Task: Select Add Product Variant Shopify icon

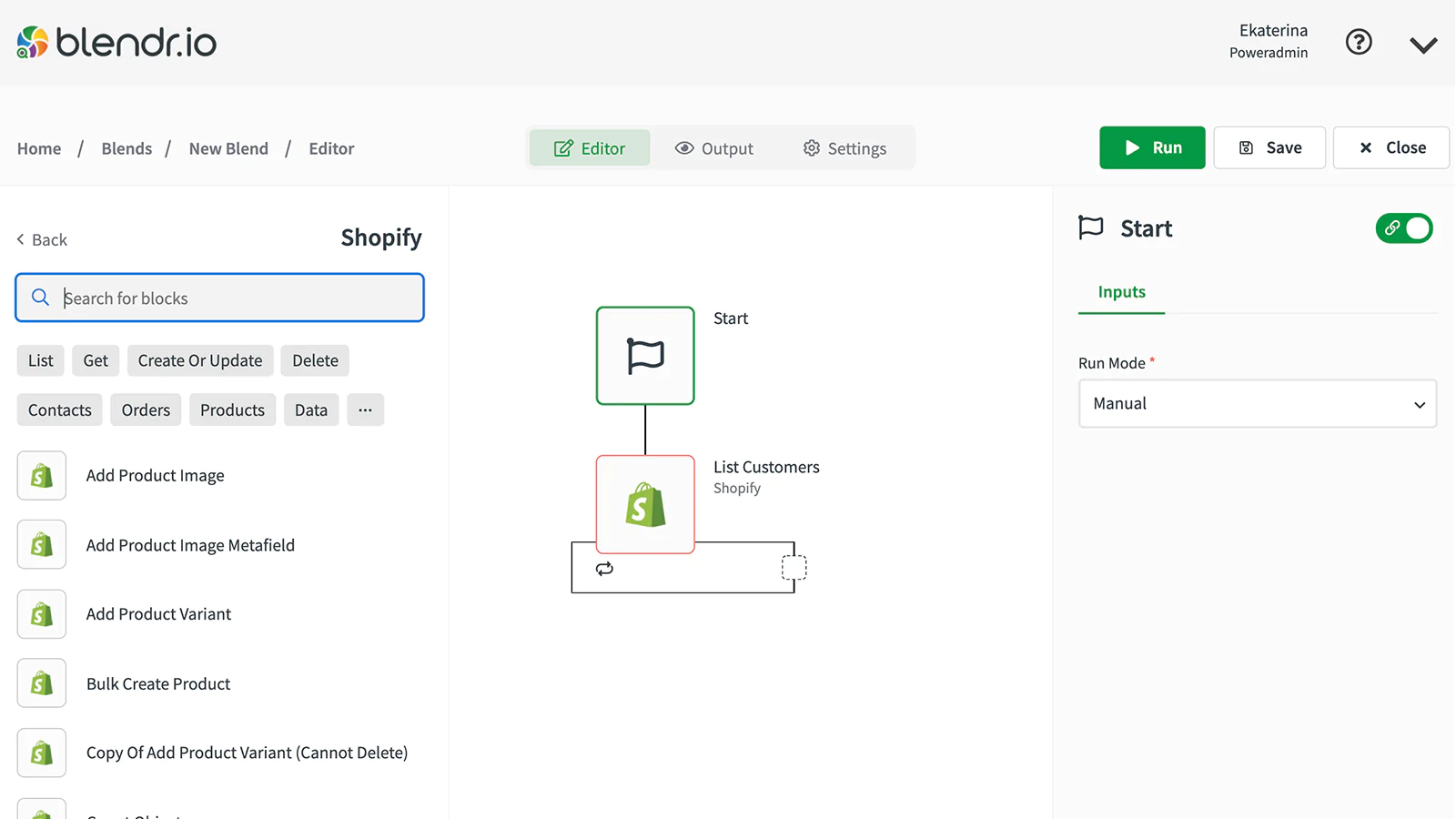Action: tap(42, 613)
